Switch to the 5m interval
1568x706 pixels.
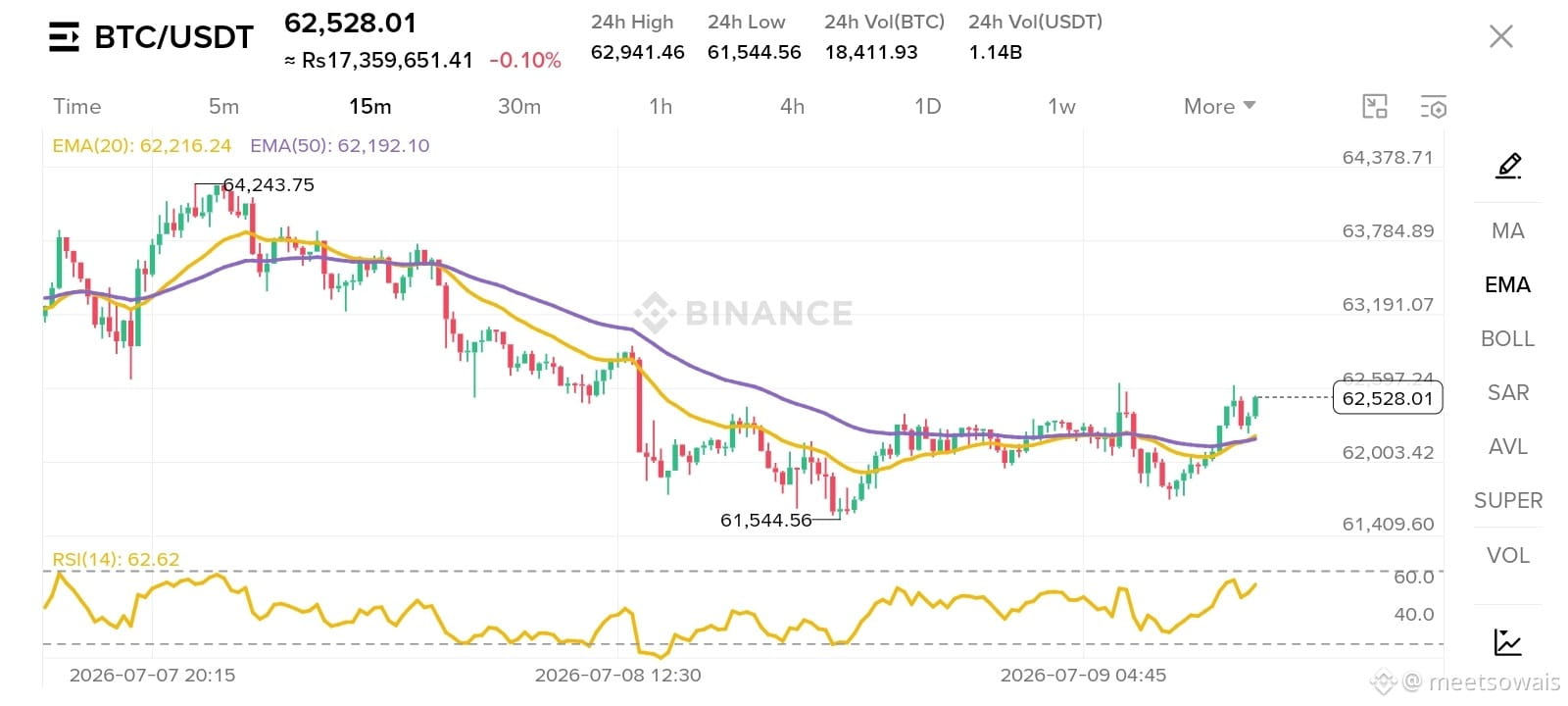[x=223, y=106]
